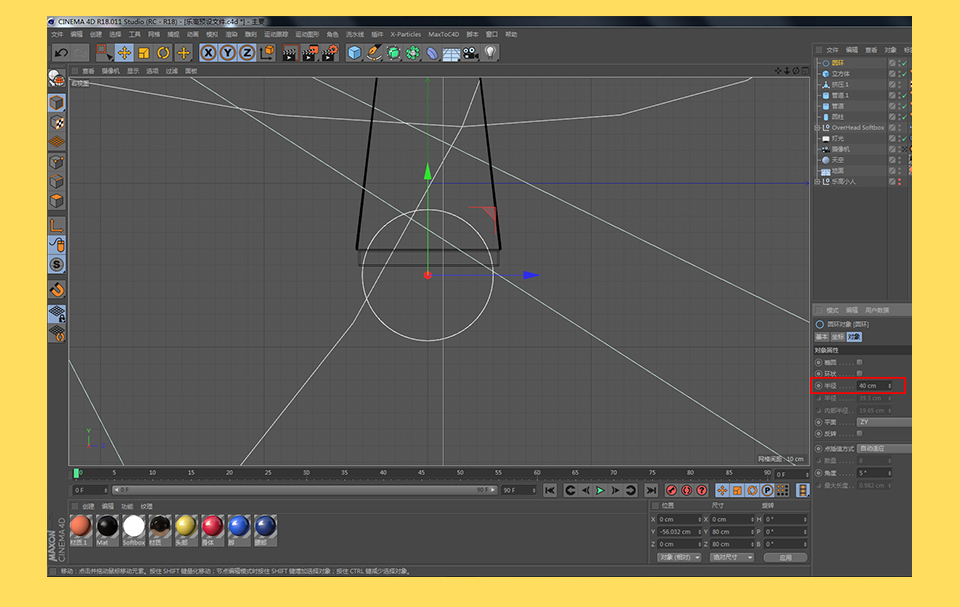This screenshot has width=960, height=607.
Task: Open the 对象 (相对) coordinate dropdown
Action: 679,557
